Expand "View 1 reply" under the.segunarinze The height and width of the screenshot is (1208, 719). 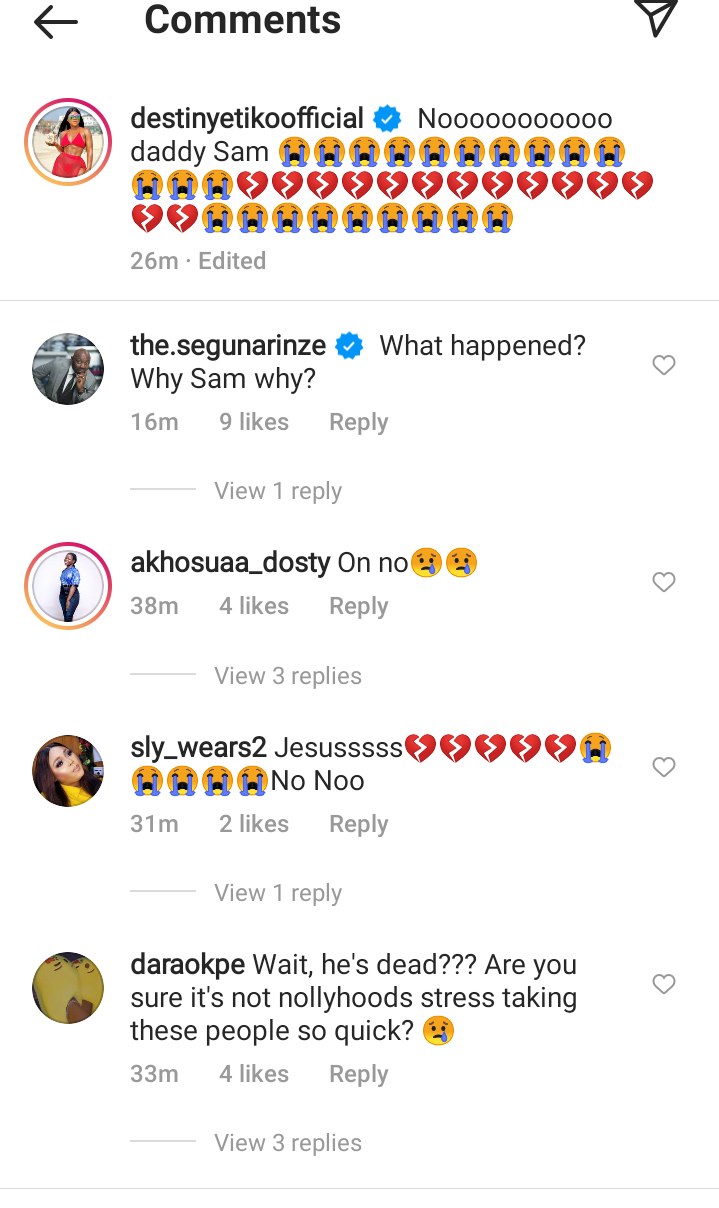[278, 491]
